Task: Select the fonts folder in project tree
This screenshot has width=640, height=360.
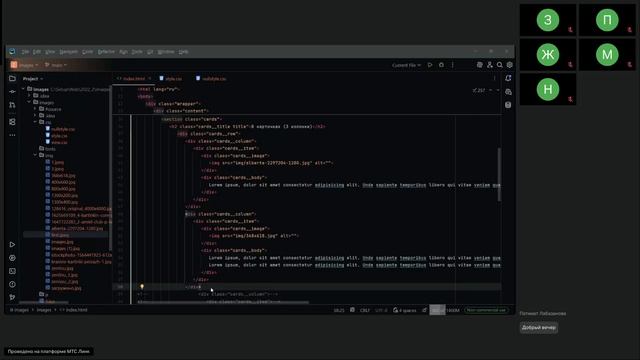Action: 47,149
